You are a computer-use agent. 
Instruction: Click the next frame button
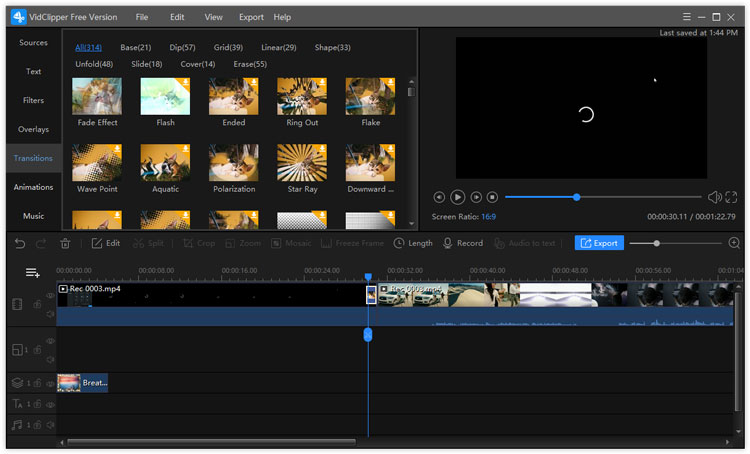coord(476,197)
